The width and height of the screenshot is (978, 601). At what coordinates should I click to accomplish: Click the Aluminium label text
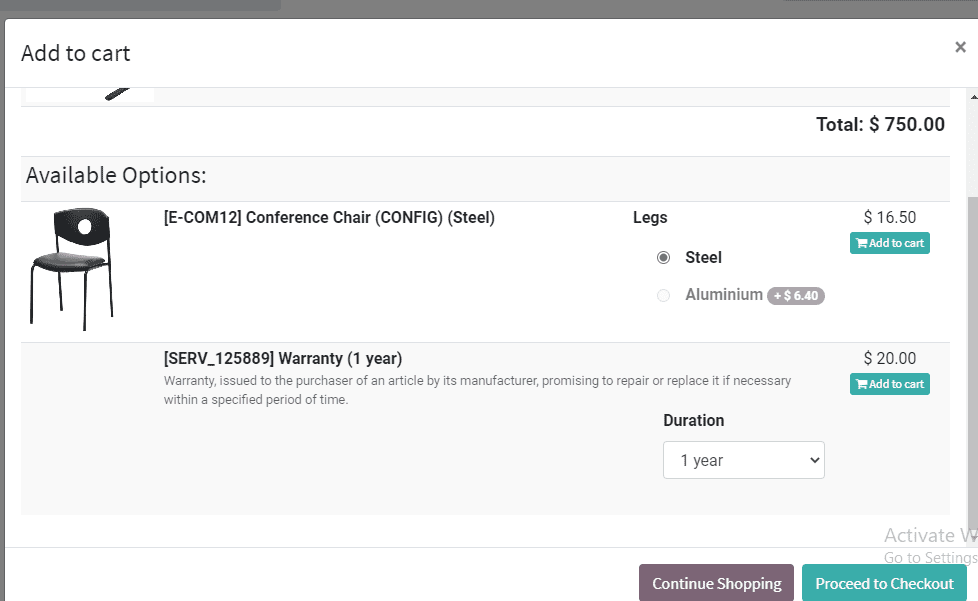click(724, 294)
